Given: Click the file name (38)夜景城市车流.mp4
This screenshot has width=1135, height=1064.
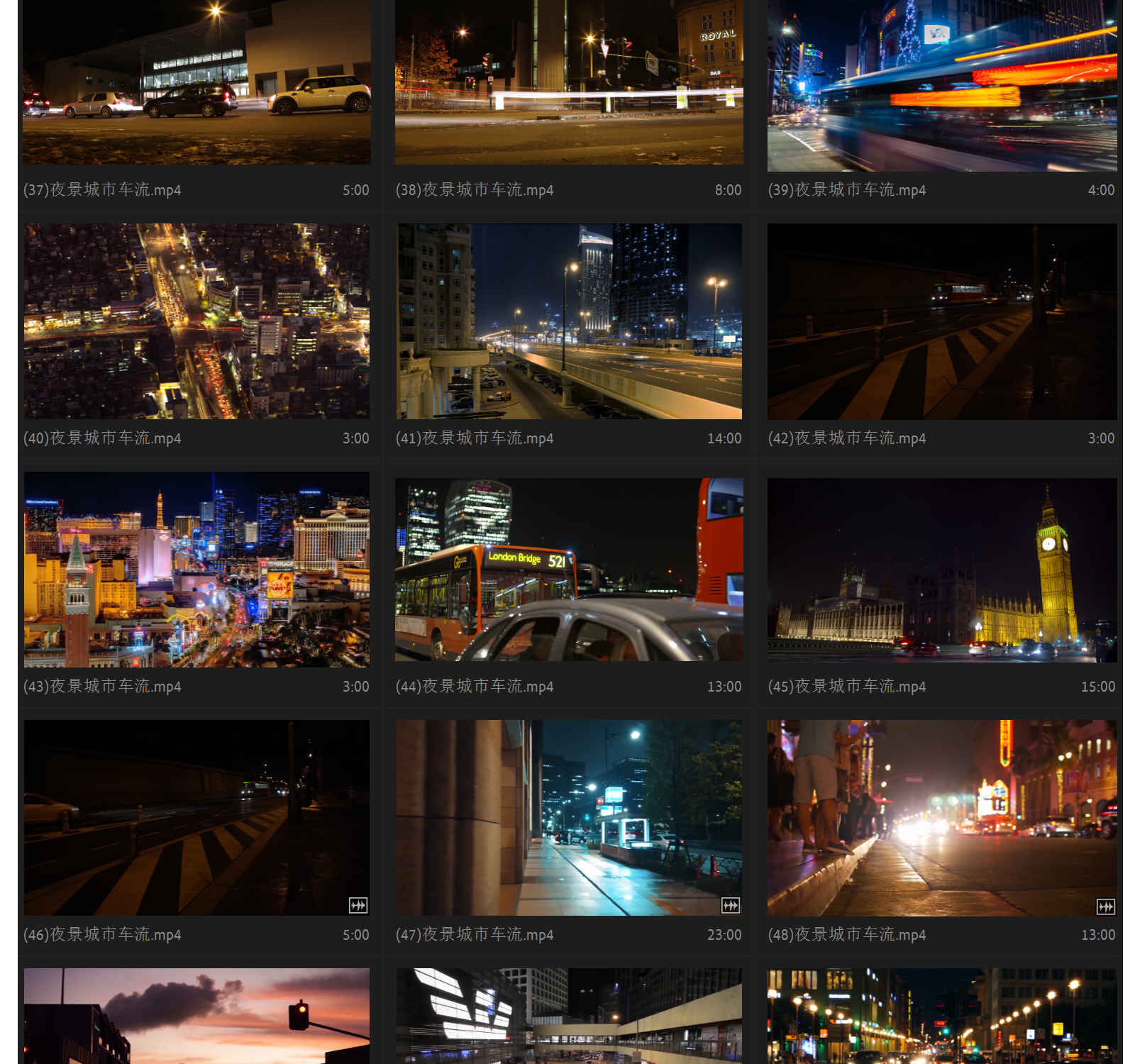Looking at the screenshot, I should pyautogui.click(x=475, y=190).
